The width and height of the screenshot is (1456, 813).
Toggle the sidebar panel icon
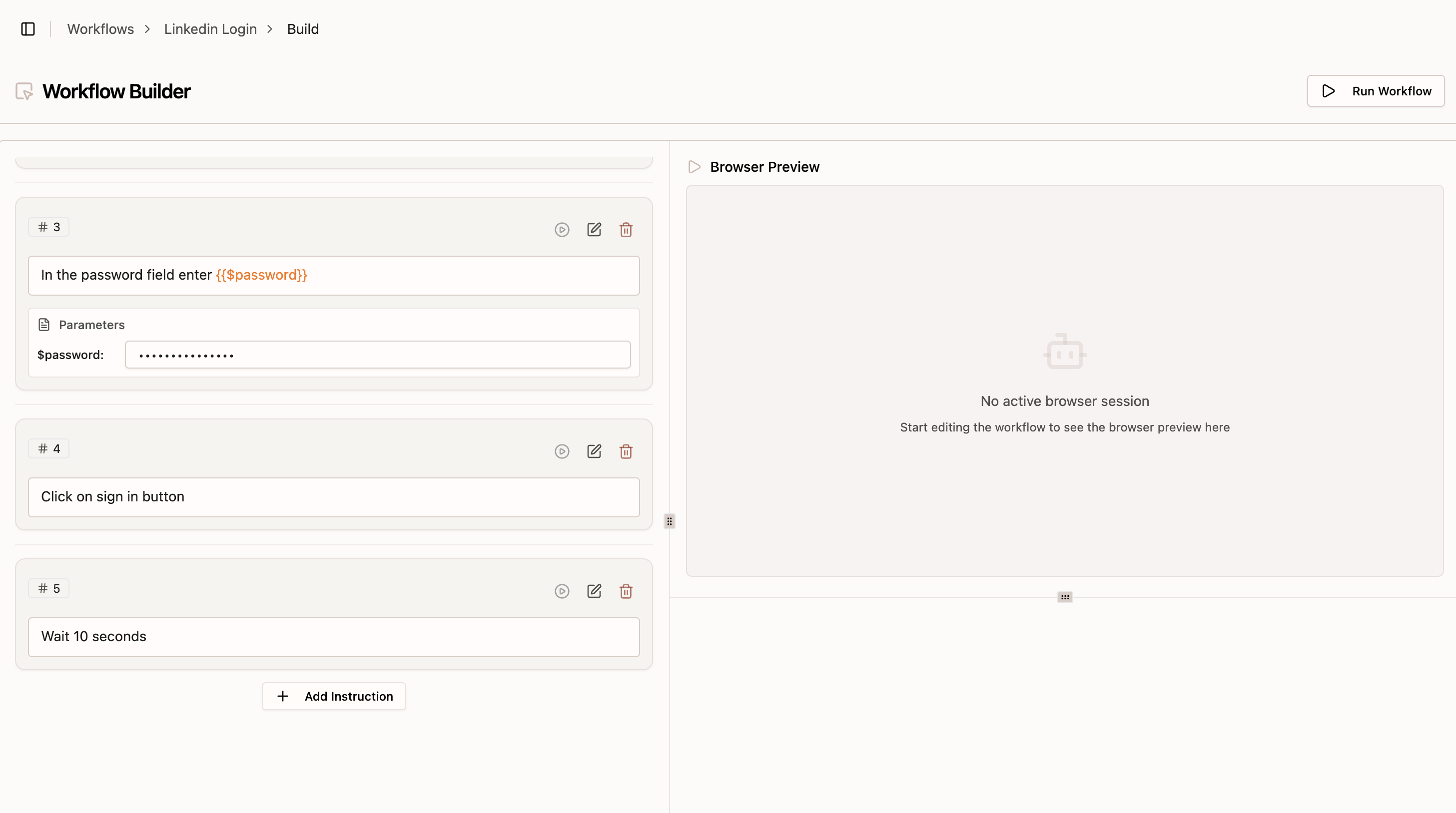27,29
